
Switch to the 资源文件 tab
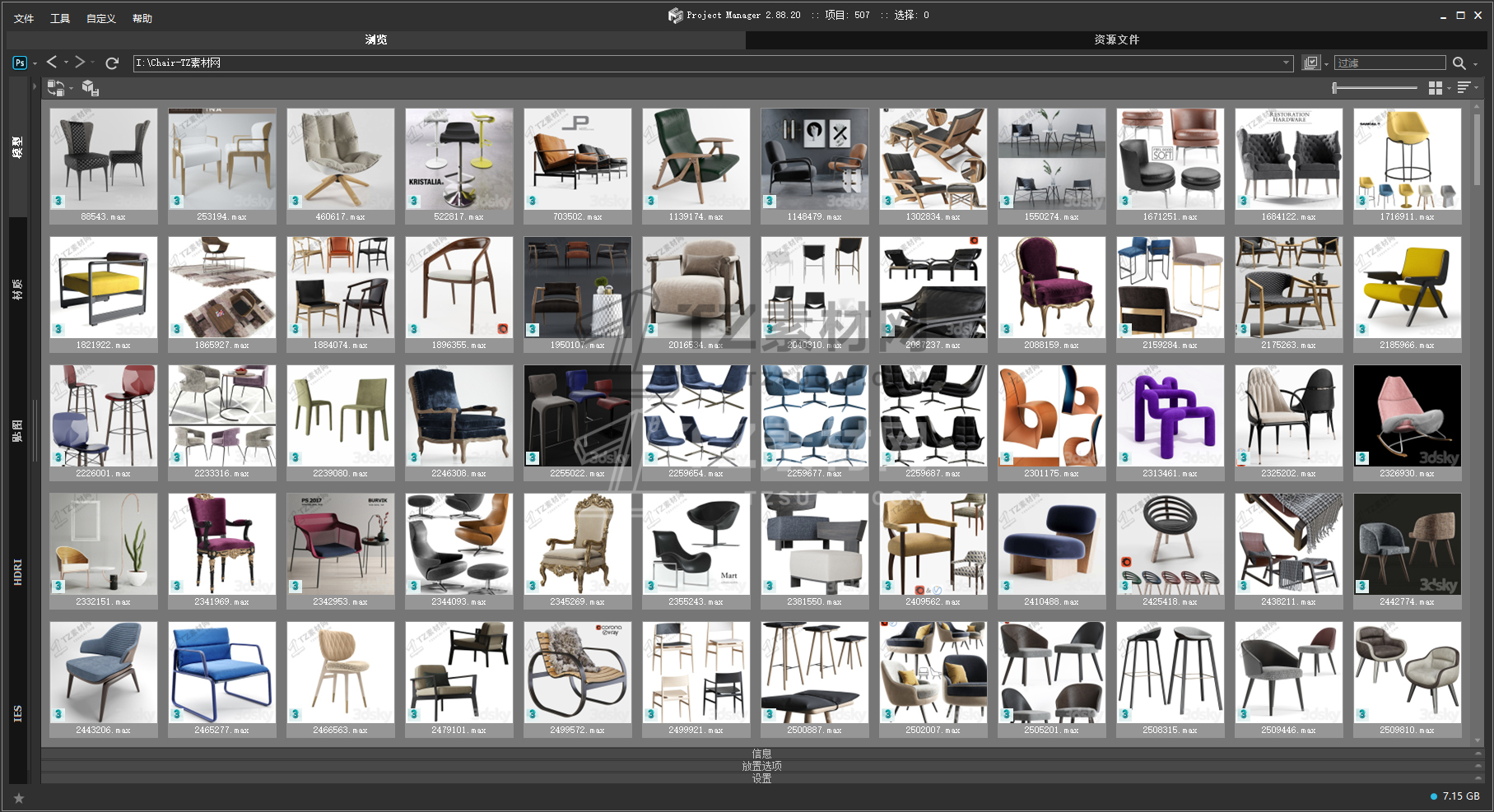click(1116, 39)
